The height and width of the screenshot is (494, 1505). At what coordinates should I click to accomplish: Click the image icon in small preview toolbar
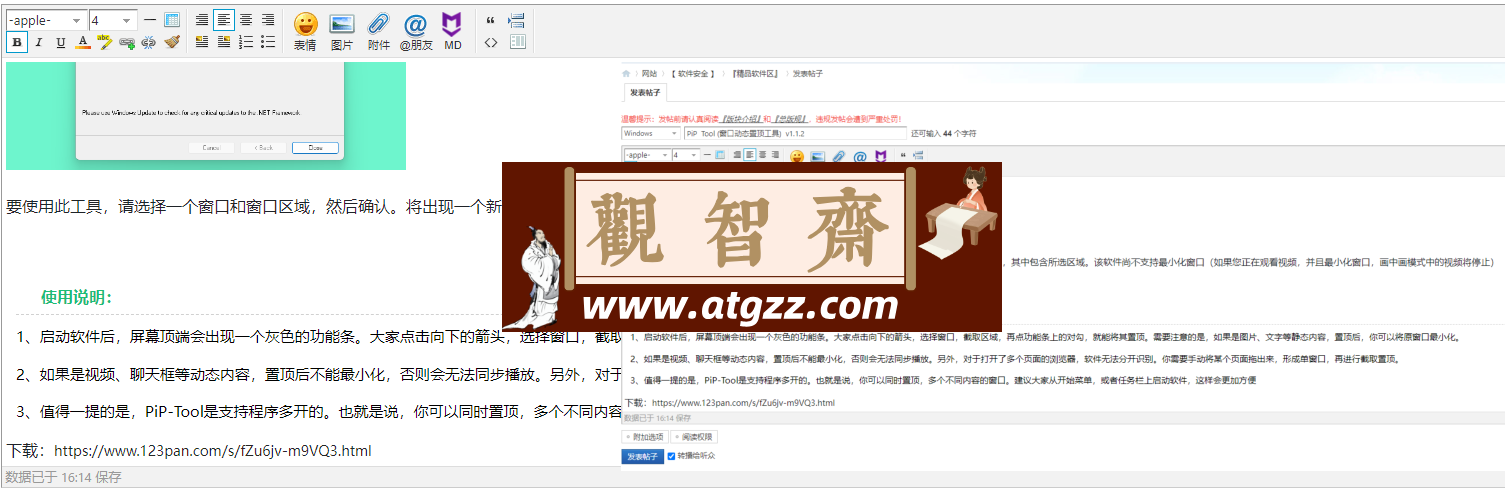[817, 156]
